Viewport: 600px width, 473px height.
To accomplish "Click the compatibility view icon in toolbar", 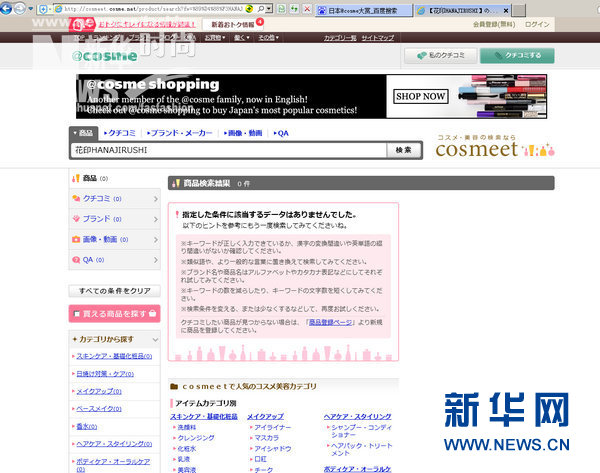I will point(281,8).
